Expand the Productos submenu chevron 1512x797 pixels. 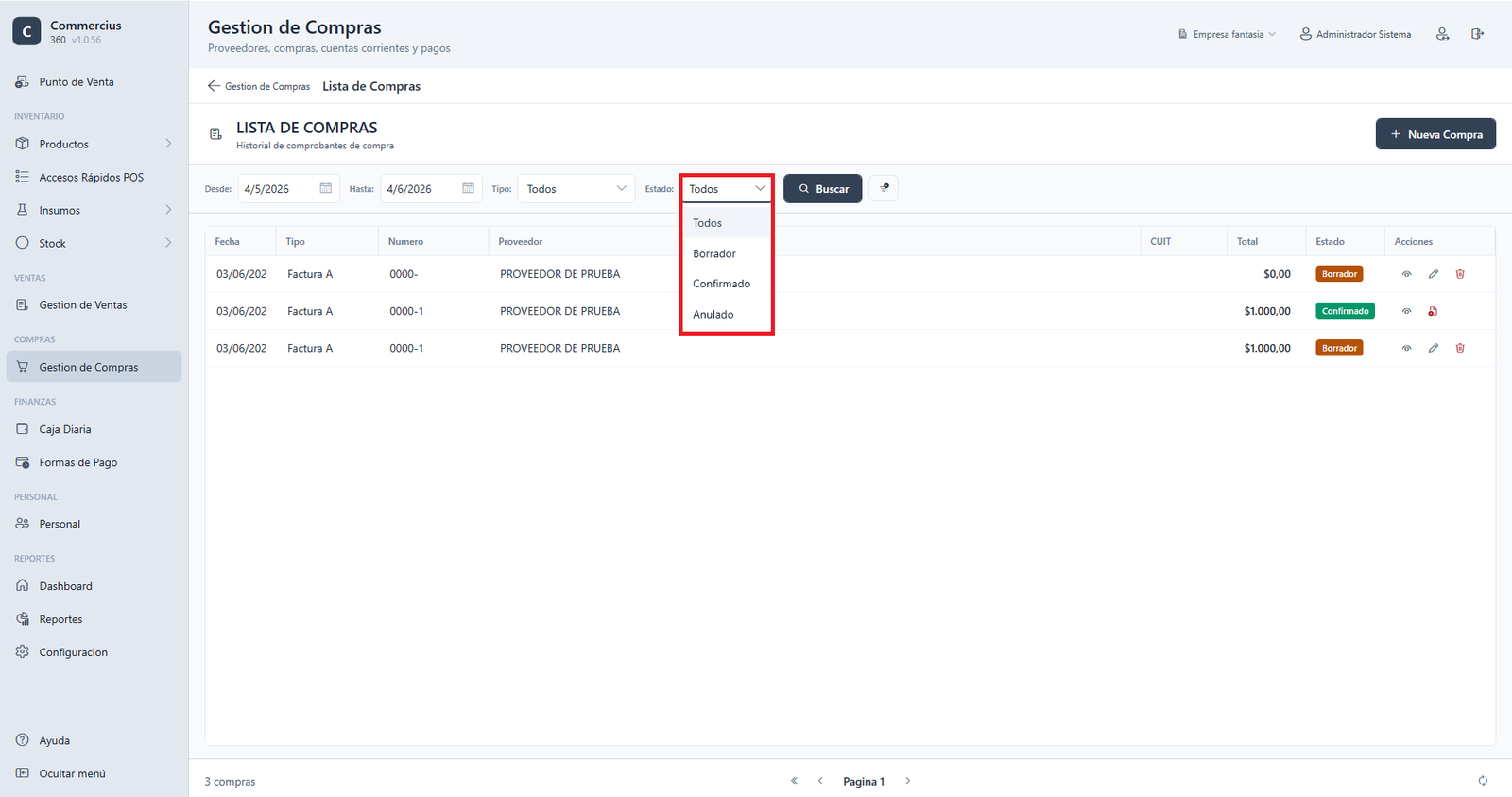point(168,144)
